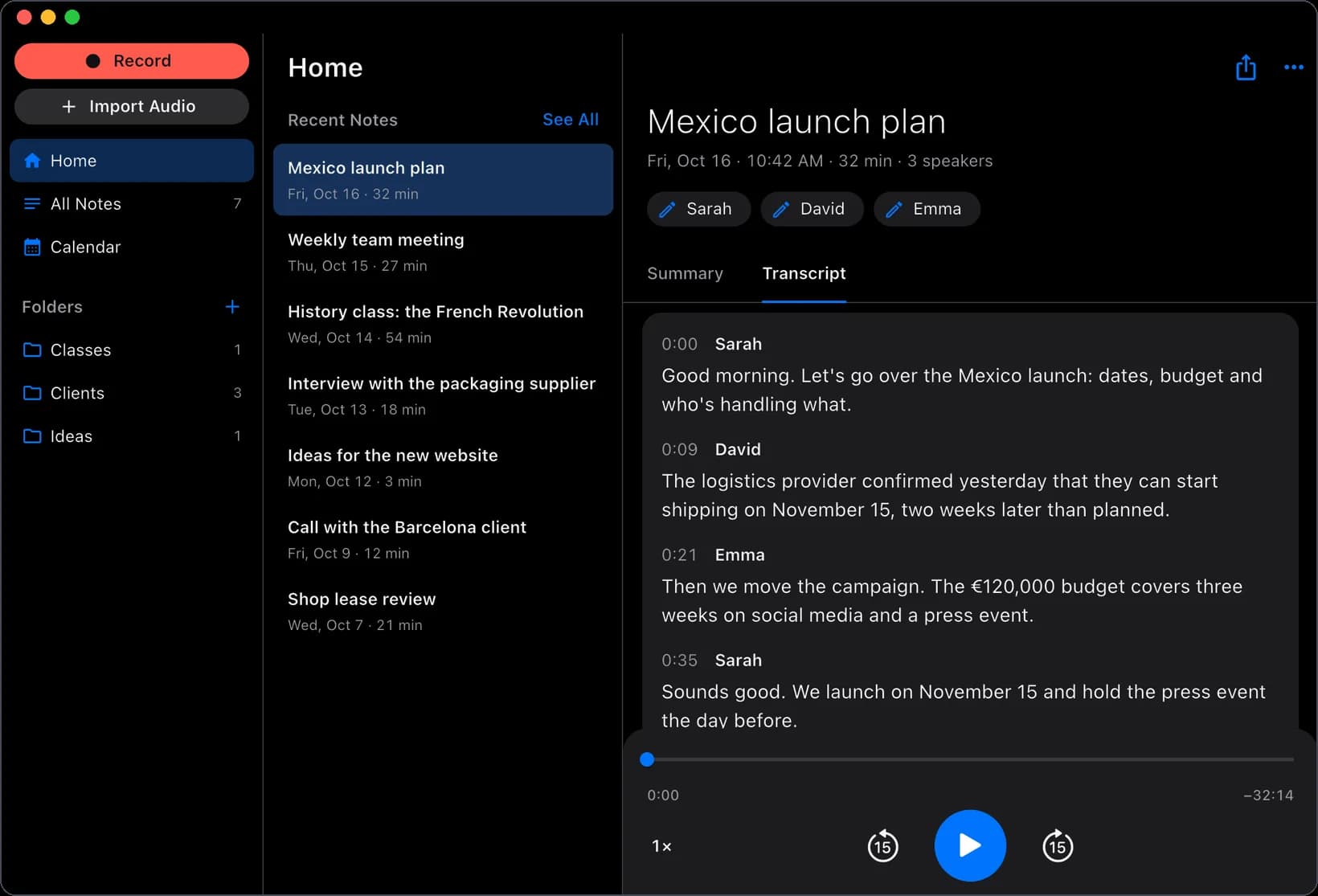
Task: Click the pencil icon on Emma's speaker chip
Action: click(x=894, y=210)
